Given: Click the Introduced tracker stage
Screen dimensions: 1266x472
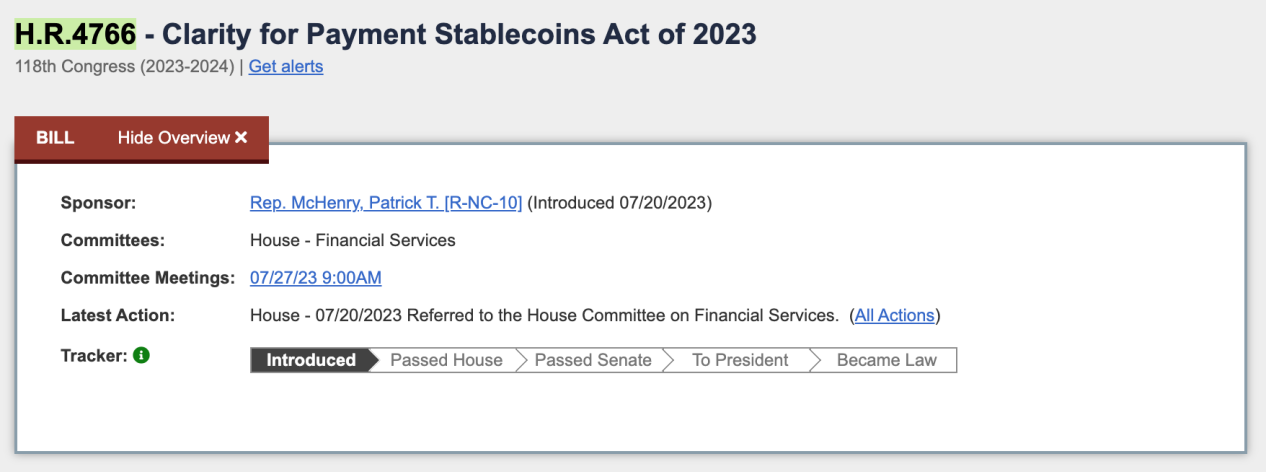Looking at the screenshot, I should pos(311,360).
